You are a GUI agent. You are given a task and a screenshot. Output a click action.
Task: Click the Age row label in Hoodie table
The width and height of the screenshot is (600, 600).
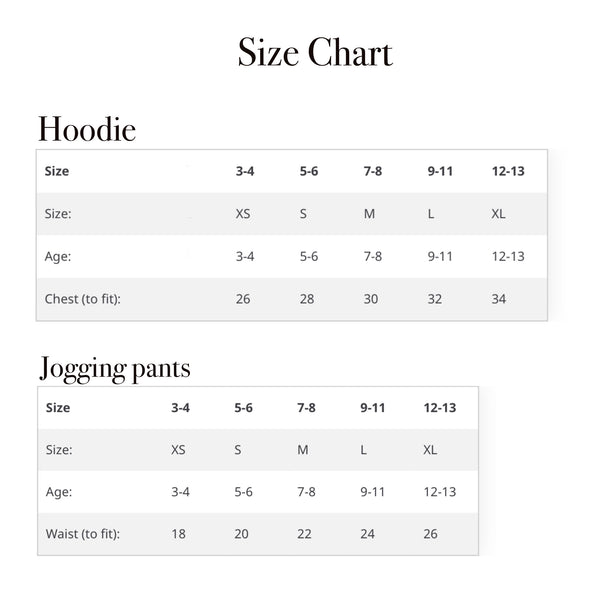(x=58, y=256)
